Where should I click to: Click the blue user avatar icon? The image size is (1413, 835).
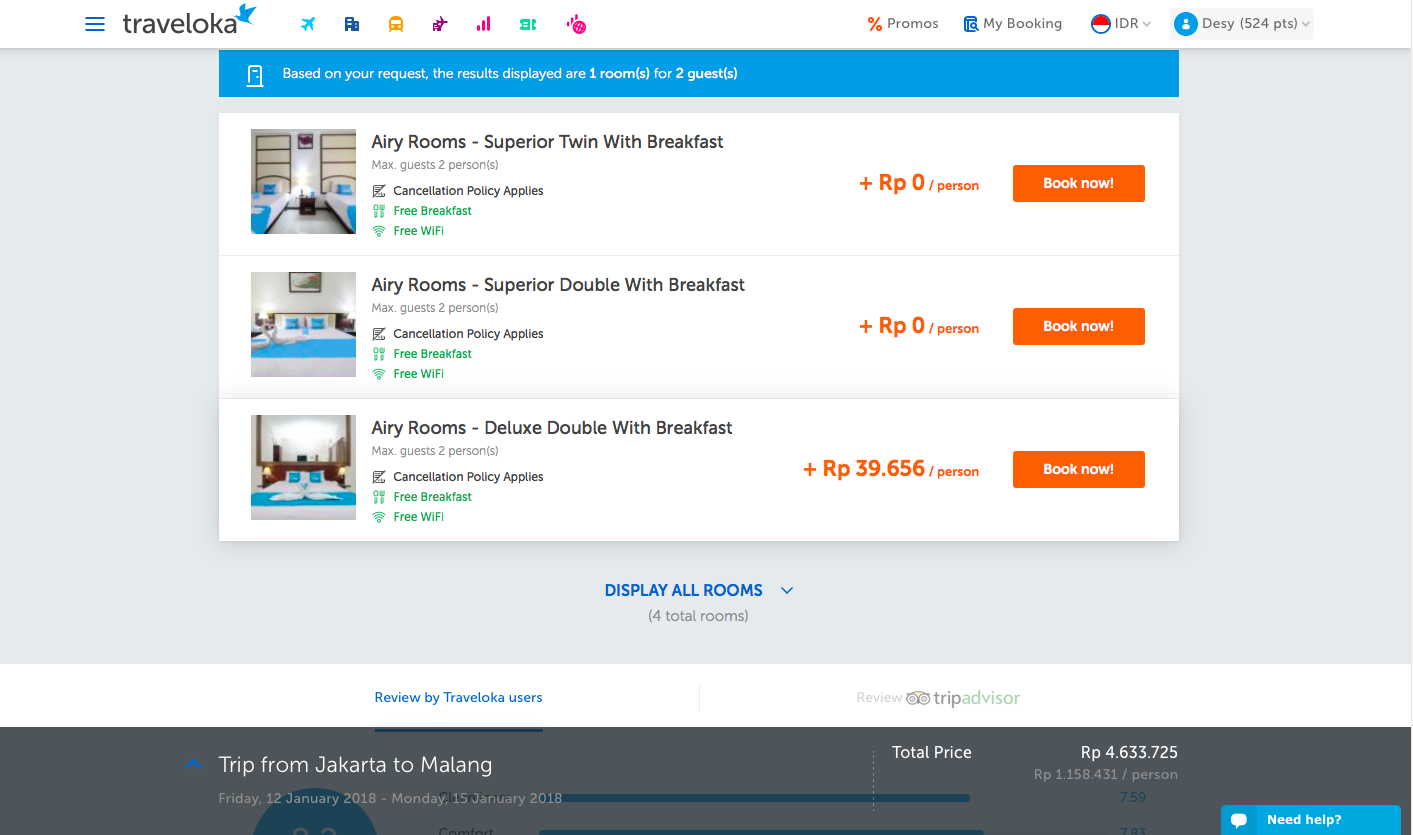[1186, 24]
